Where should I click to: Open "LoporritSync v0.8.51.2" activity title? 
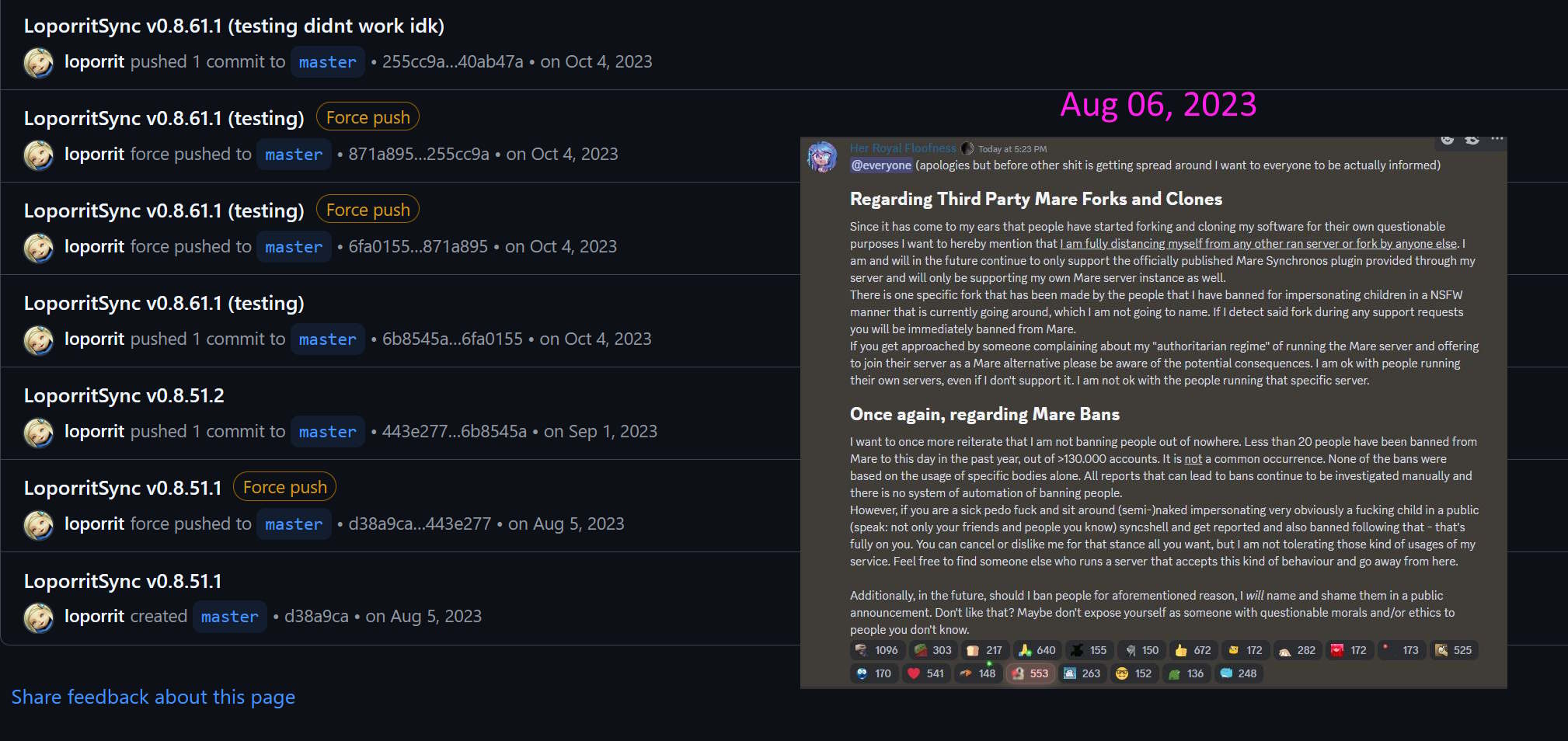(x=124, y=395)
